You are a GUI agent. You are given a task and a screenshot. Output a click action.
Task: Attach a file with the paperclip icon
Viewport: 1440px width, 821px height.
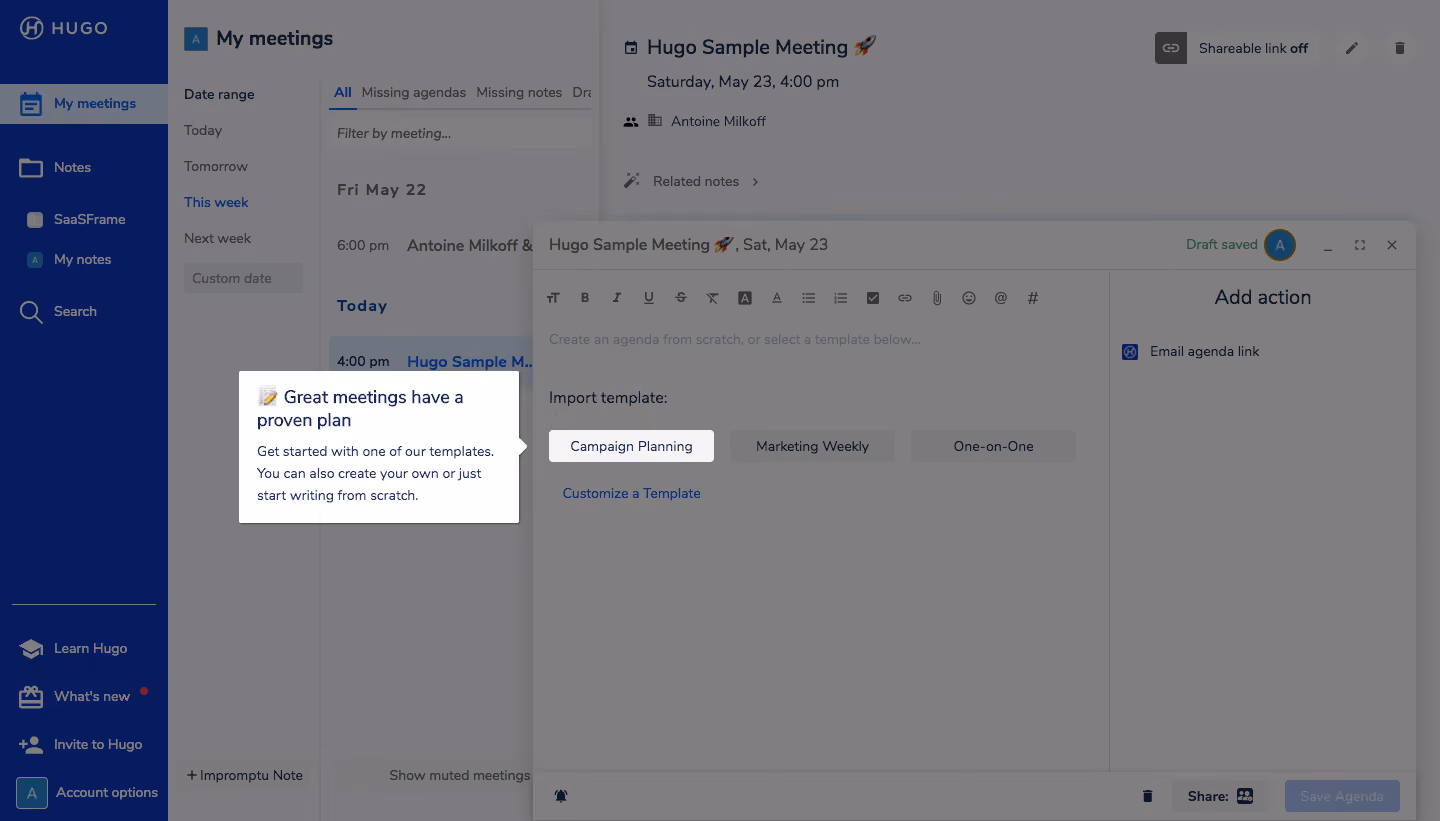[x=937, y=298]
